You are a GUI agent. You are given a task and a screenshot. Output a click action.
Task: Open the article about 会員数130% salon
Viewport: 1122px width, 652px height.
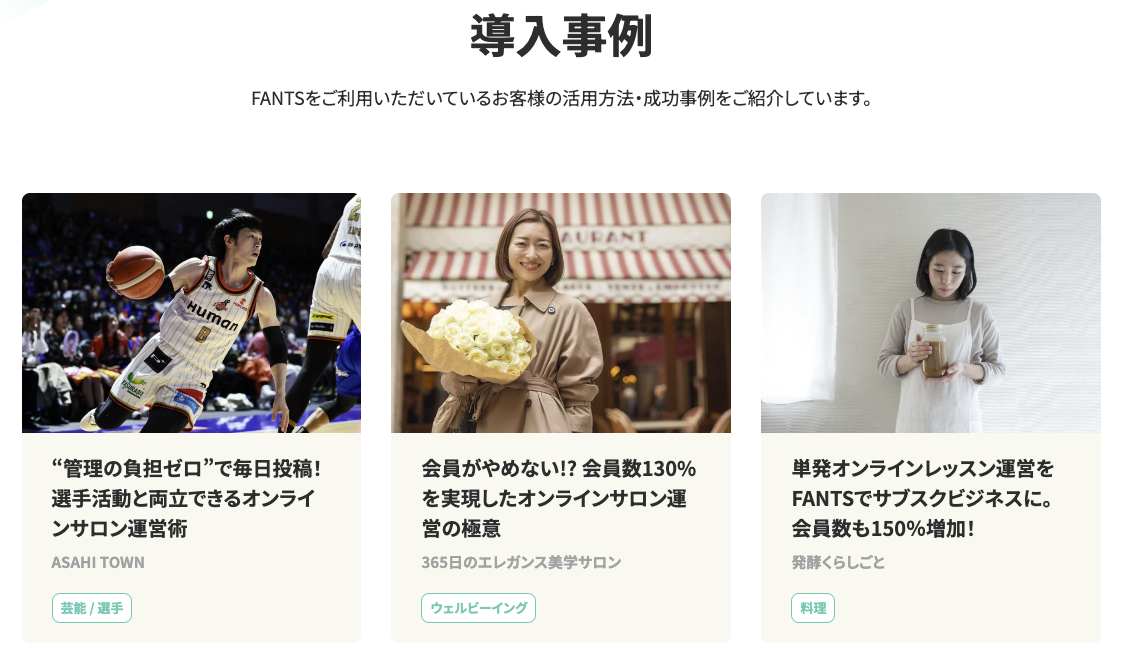point(559,498)
